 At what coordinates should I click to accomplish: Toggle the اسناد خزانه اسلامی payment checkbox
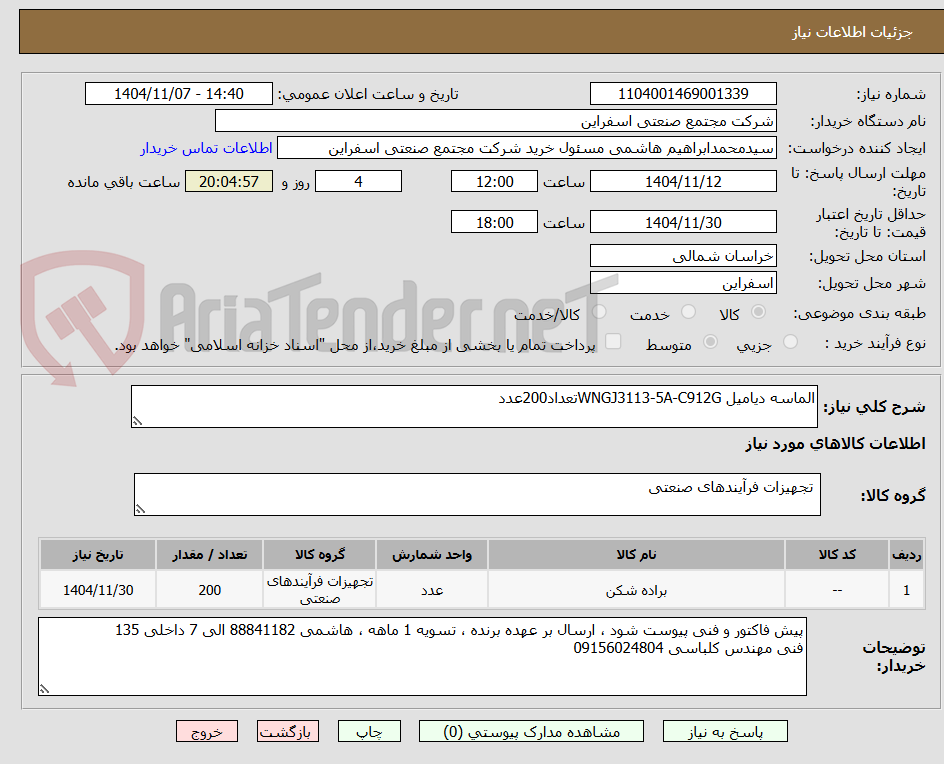pyautogui.click(x=613, y=341)
